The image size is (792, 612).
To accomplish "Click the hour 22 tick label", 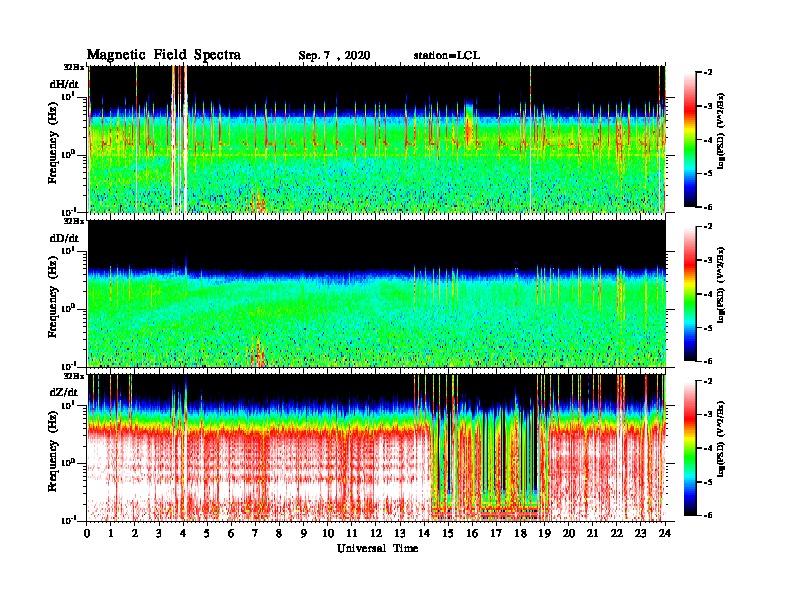I will pos(617,533).
